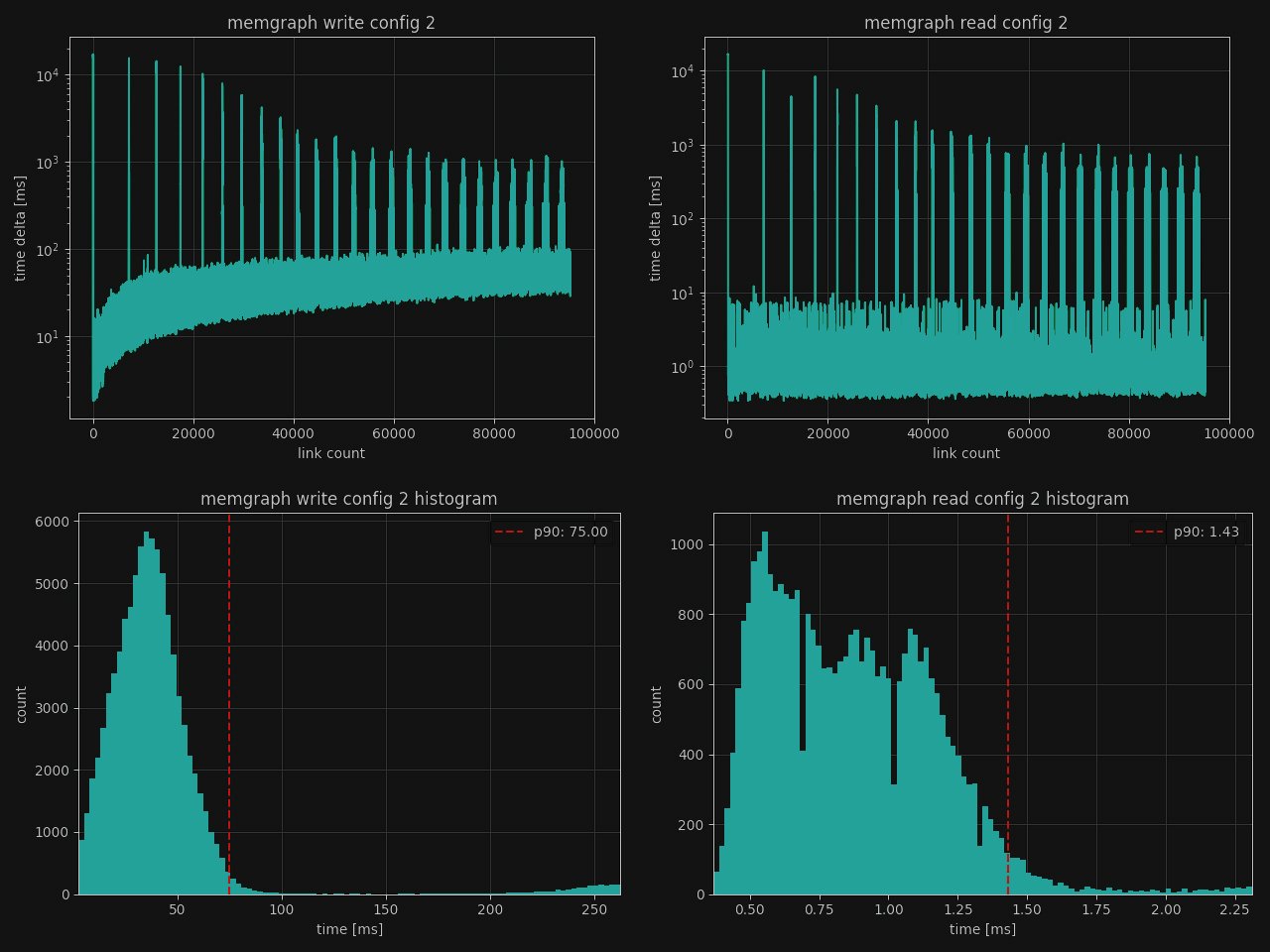
Task: Click the '1.50' tick on read histogram
Action: pyautogui.click(x=1027, y=909)
